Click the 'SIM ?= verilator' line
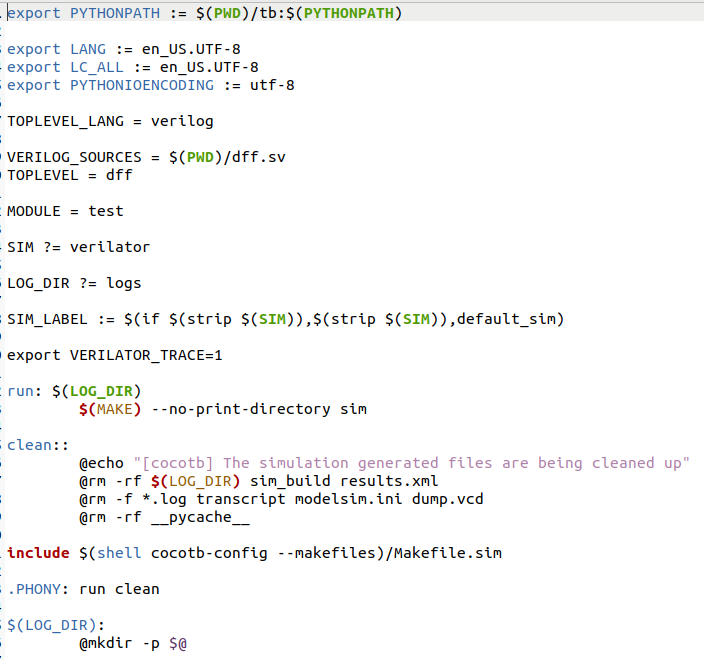This screenshot has height=660, width=704. click(79, 247)
